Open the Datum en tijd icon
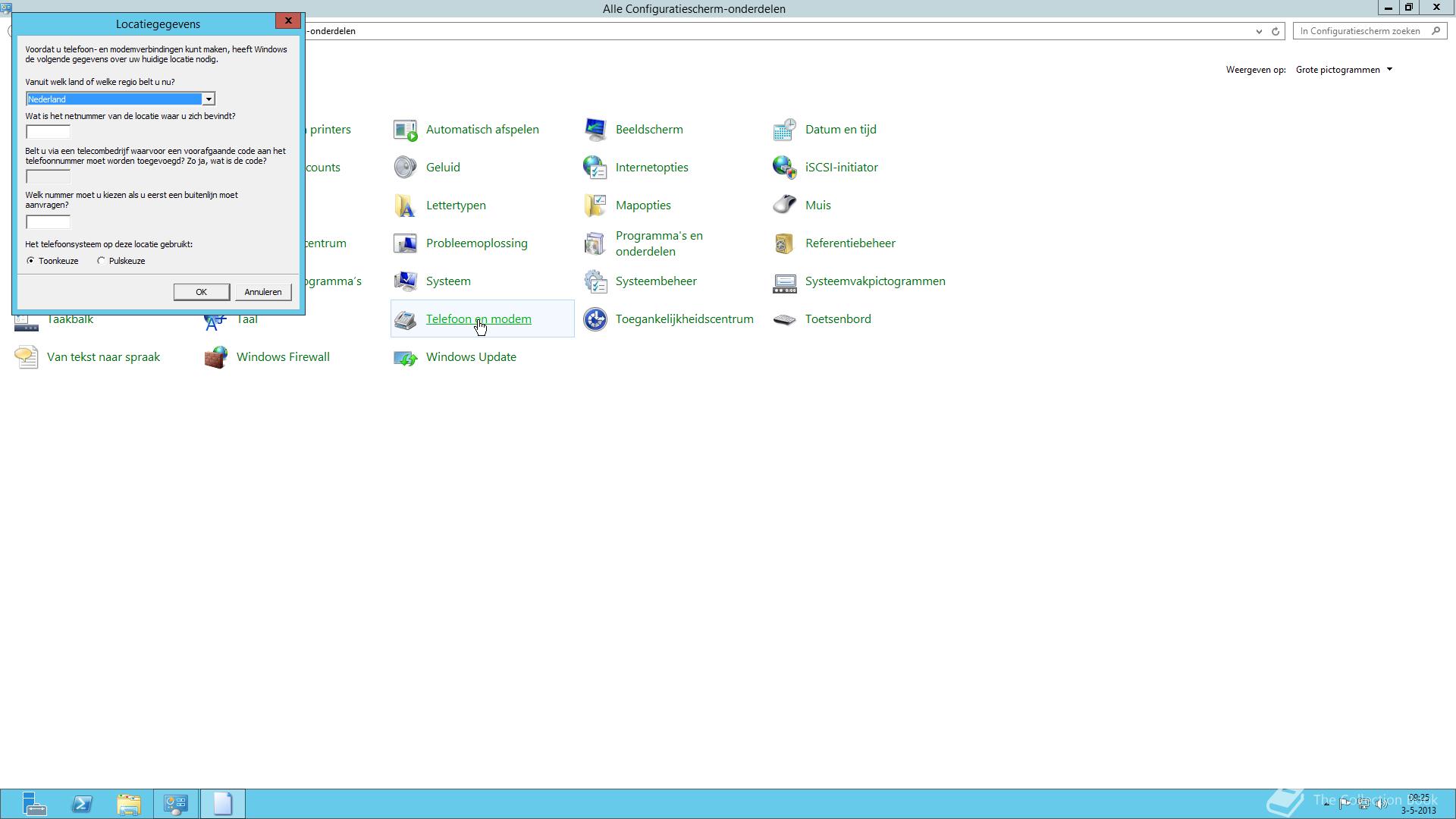This screenshot has height=819, width=1456. point(785,130)
